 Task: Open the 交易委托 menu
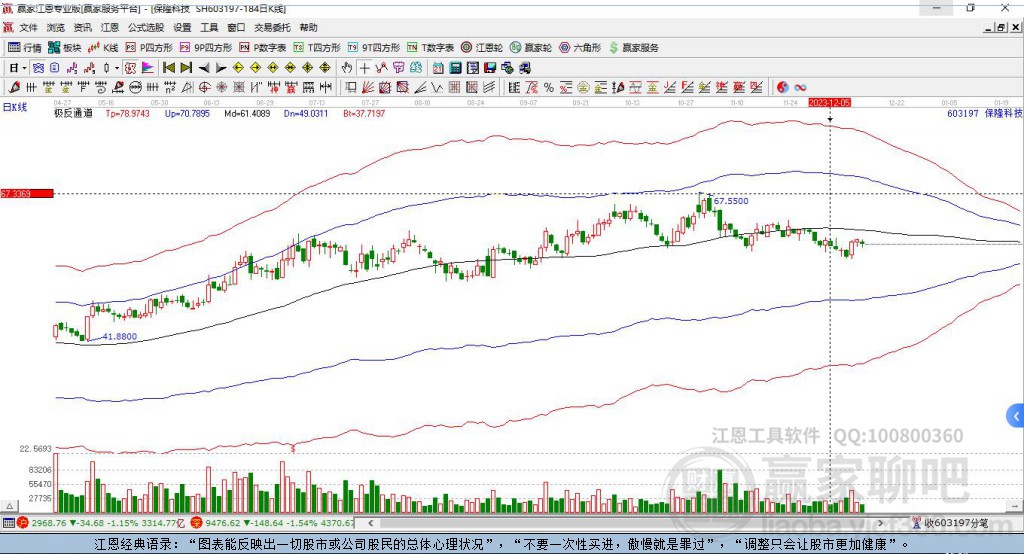click(272, 27)
